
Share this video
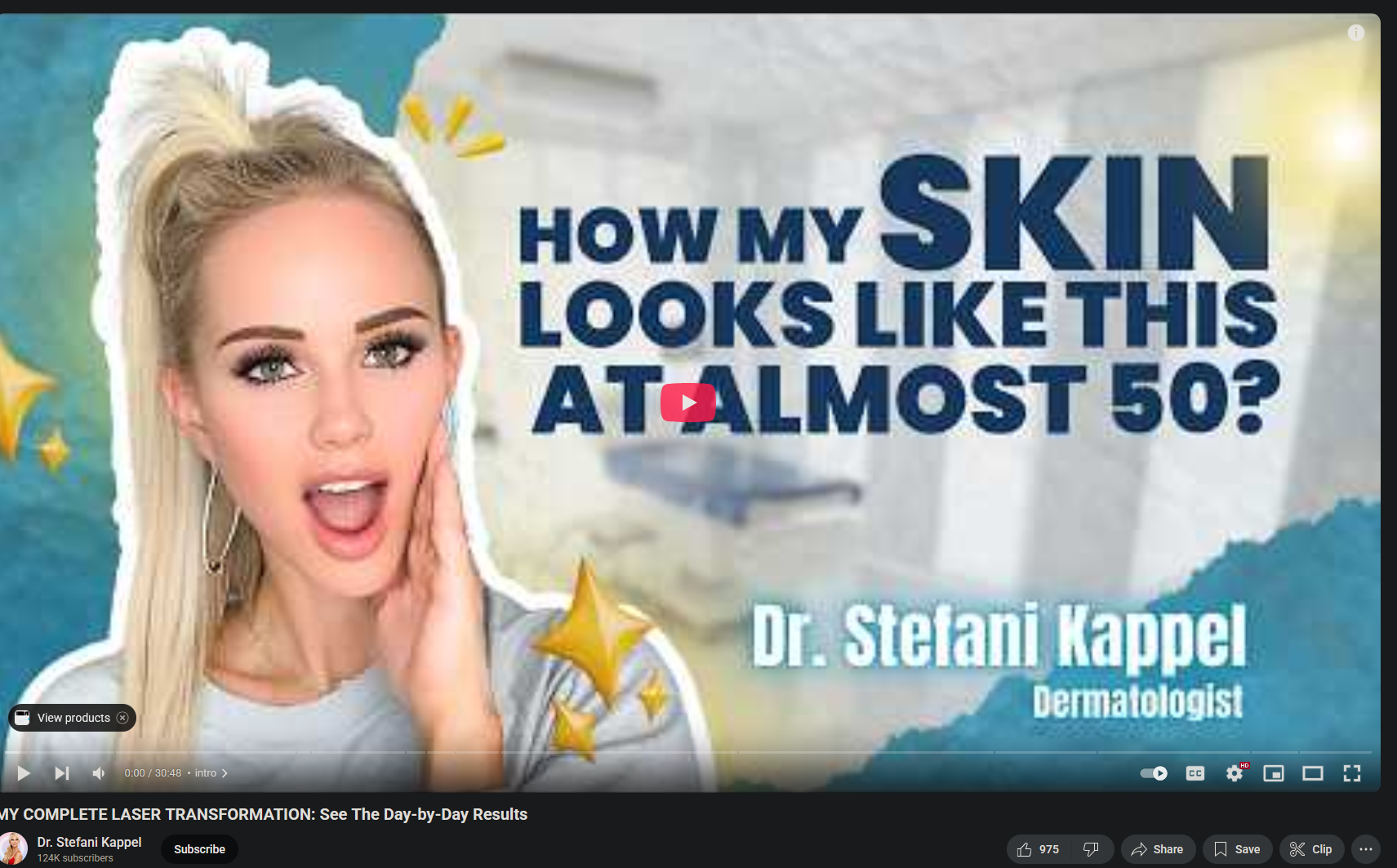point(1158,849)
